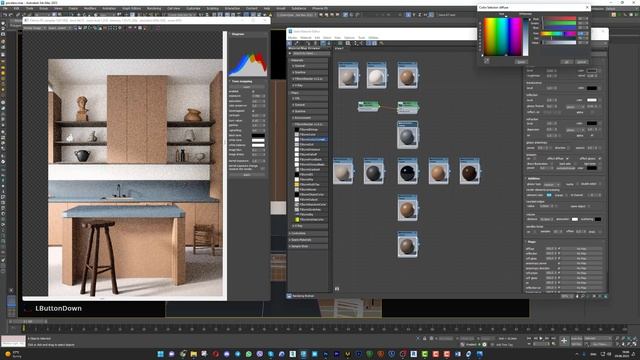Toggle the affect gloss checkbox

click(599, 158)
